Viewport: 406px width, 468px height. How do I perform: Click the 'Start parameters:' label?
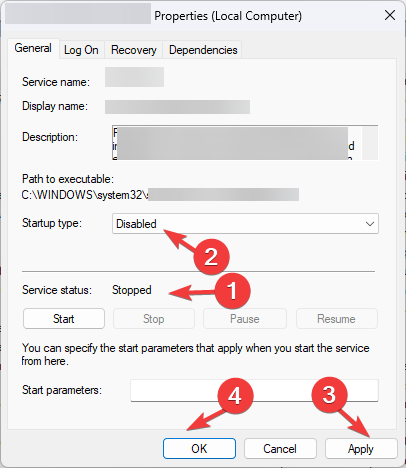coord(62,390)
